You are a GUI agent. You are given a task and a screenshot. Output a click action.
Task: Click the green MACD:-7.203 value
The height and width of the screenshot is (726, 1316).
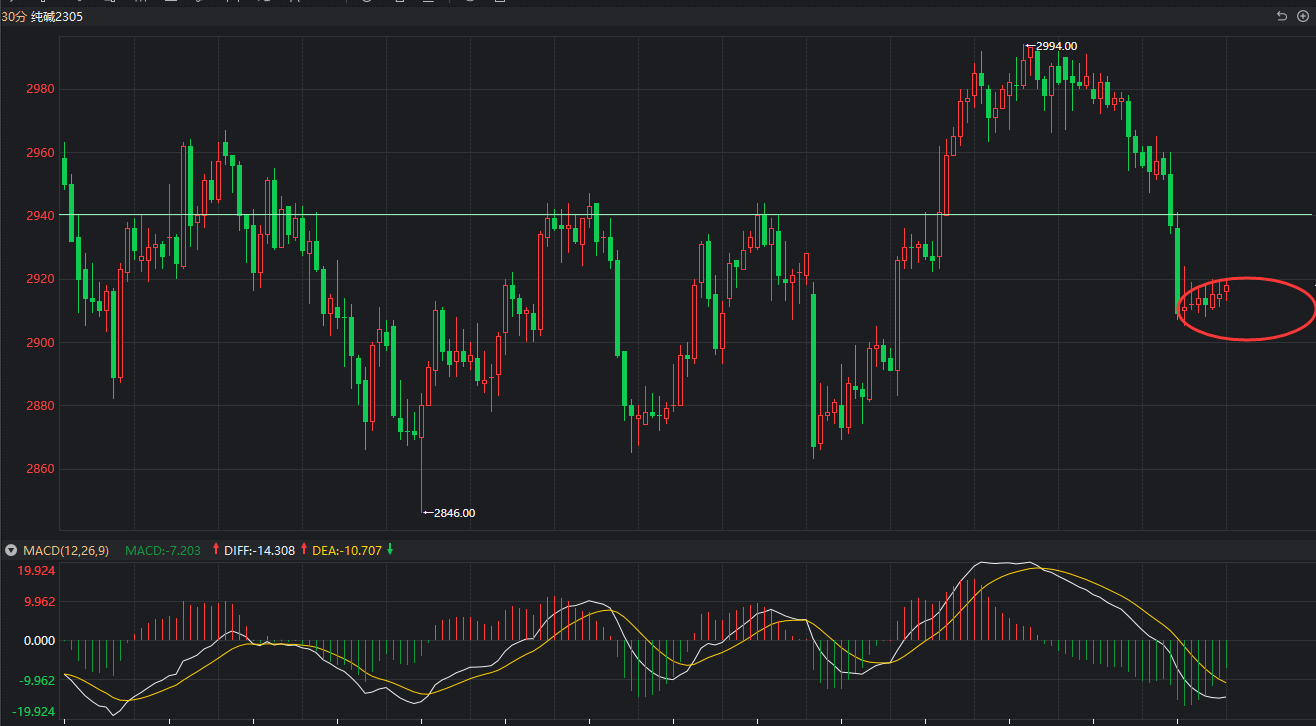163,550
